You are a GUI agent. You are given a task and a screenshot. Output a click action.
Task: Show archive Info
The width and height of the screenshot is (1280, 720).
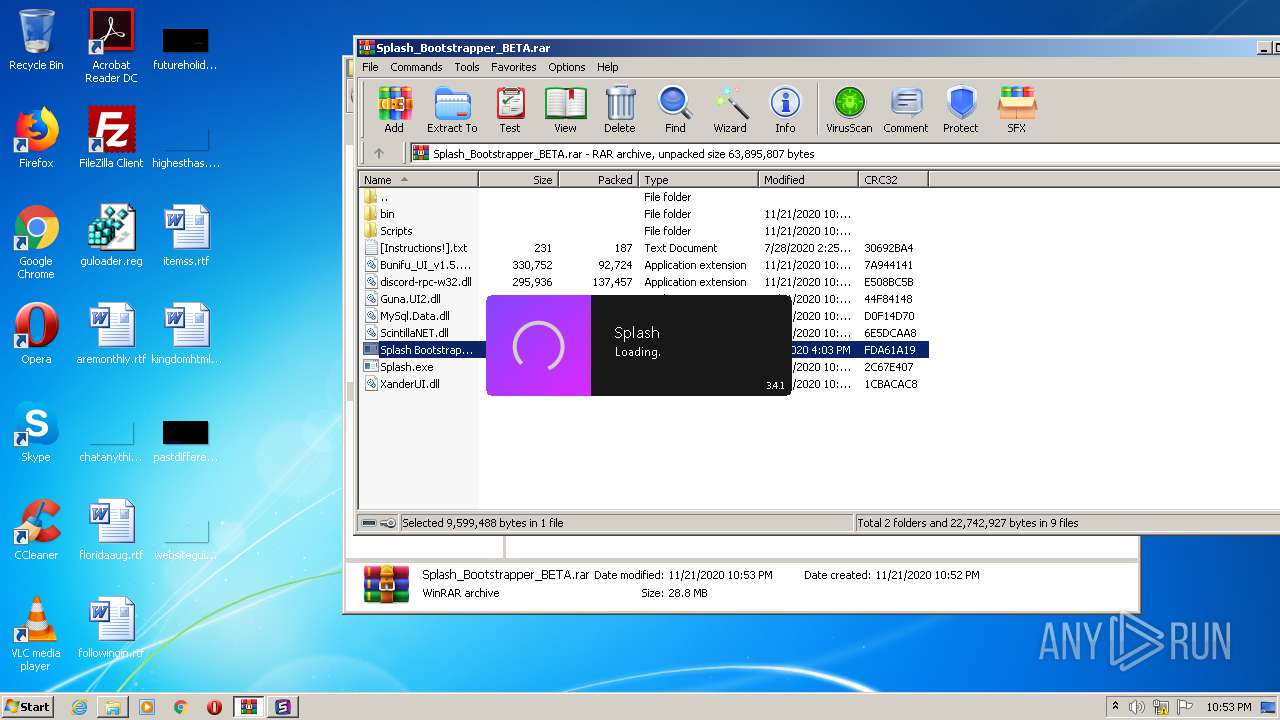pos(785,109)
